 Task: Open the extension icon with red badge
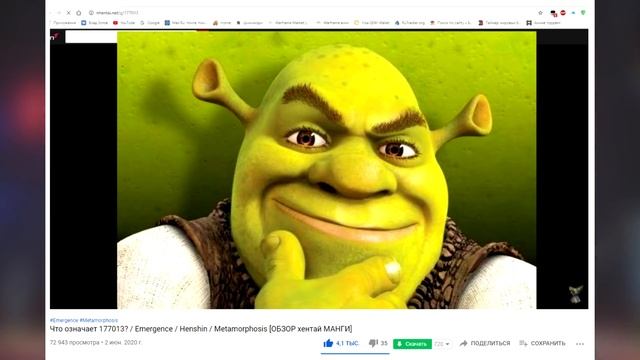pyautogui.click(x=553, y=13)
